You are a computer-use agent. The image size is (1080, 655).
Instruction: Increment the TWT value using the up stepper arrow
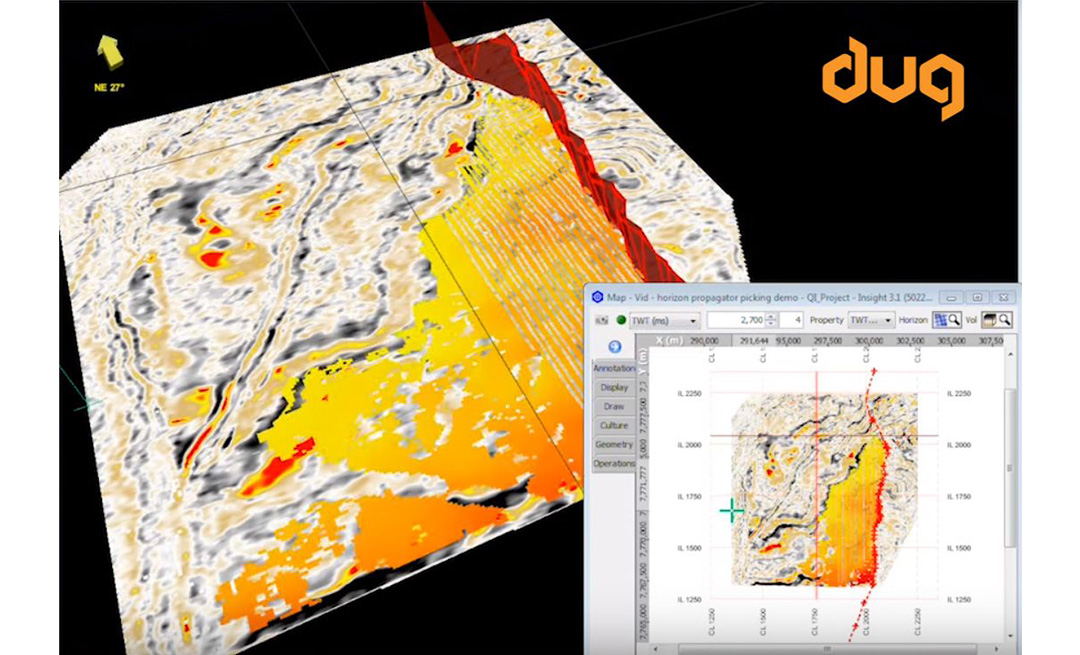770,315
